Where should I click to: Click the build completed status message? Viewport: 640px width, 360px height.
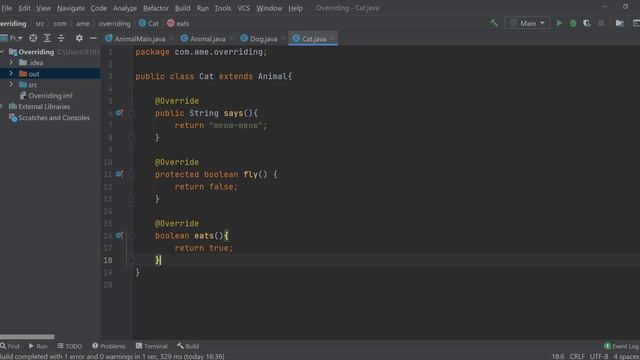pos(112,356)
